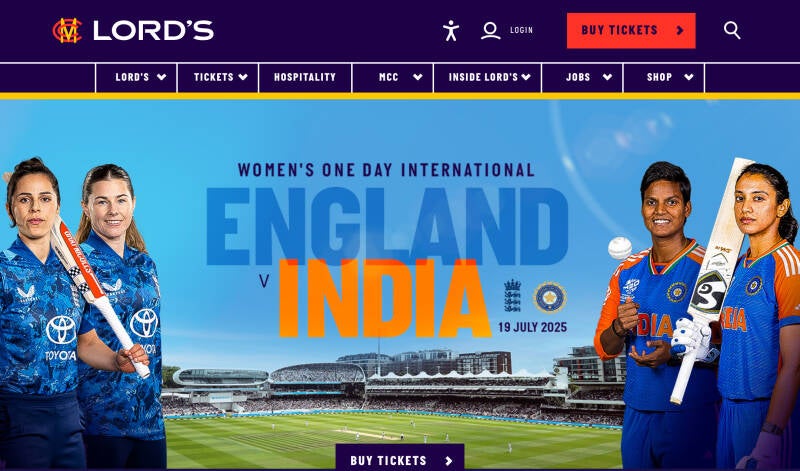
Task: Click the arrow on header Buy Tickets
Action: [x=680, y=30]
